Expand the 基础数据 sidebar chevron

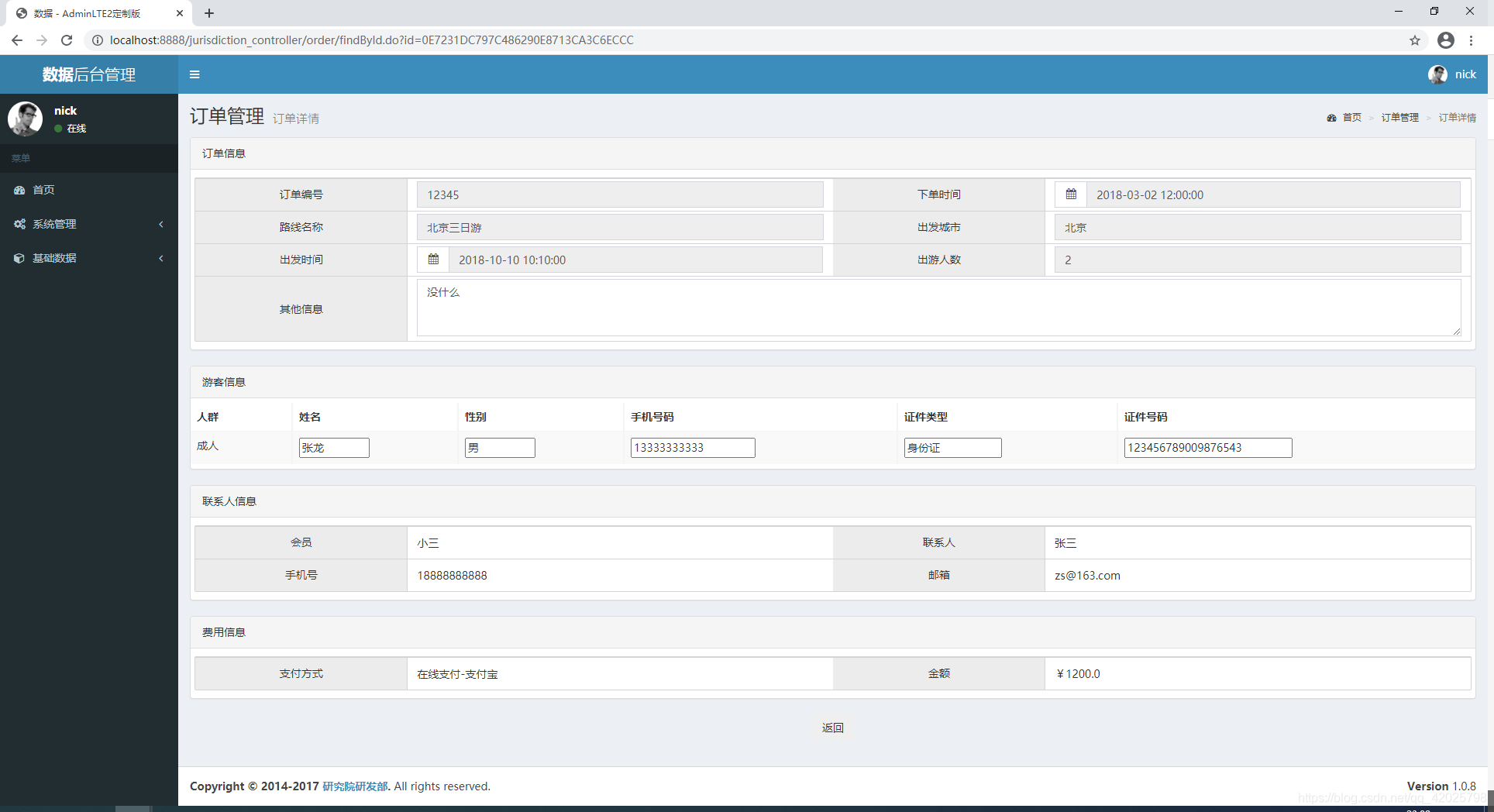(x=161, y=258)
